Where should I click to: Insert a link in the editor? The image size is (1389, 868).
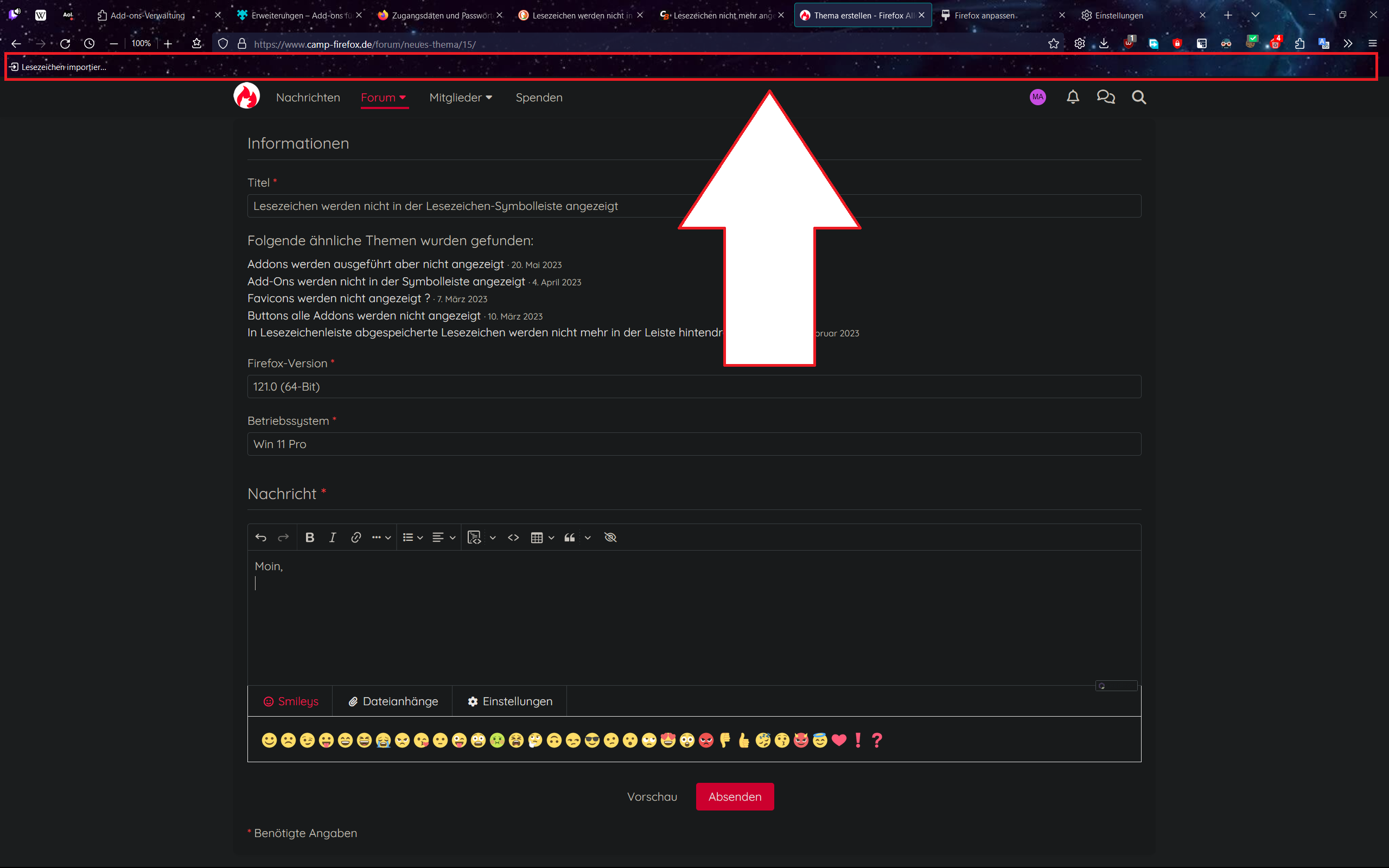point(356,537)
